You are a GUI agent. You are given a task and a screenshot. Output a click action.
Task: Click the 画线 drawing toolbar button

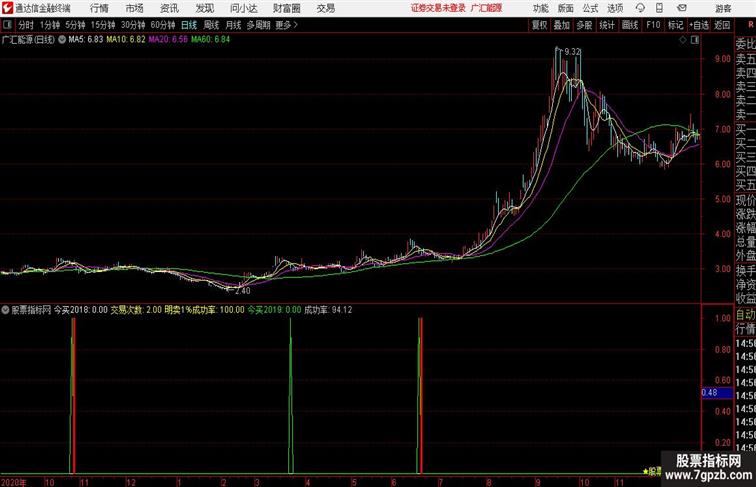[630, 25]
